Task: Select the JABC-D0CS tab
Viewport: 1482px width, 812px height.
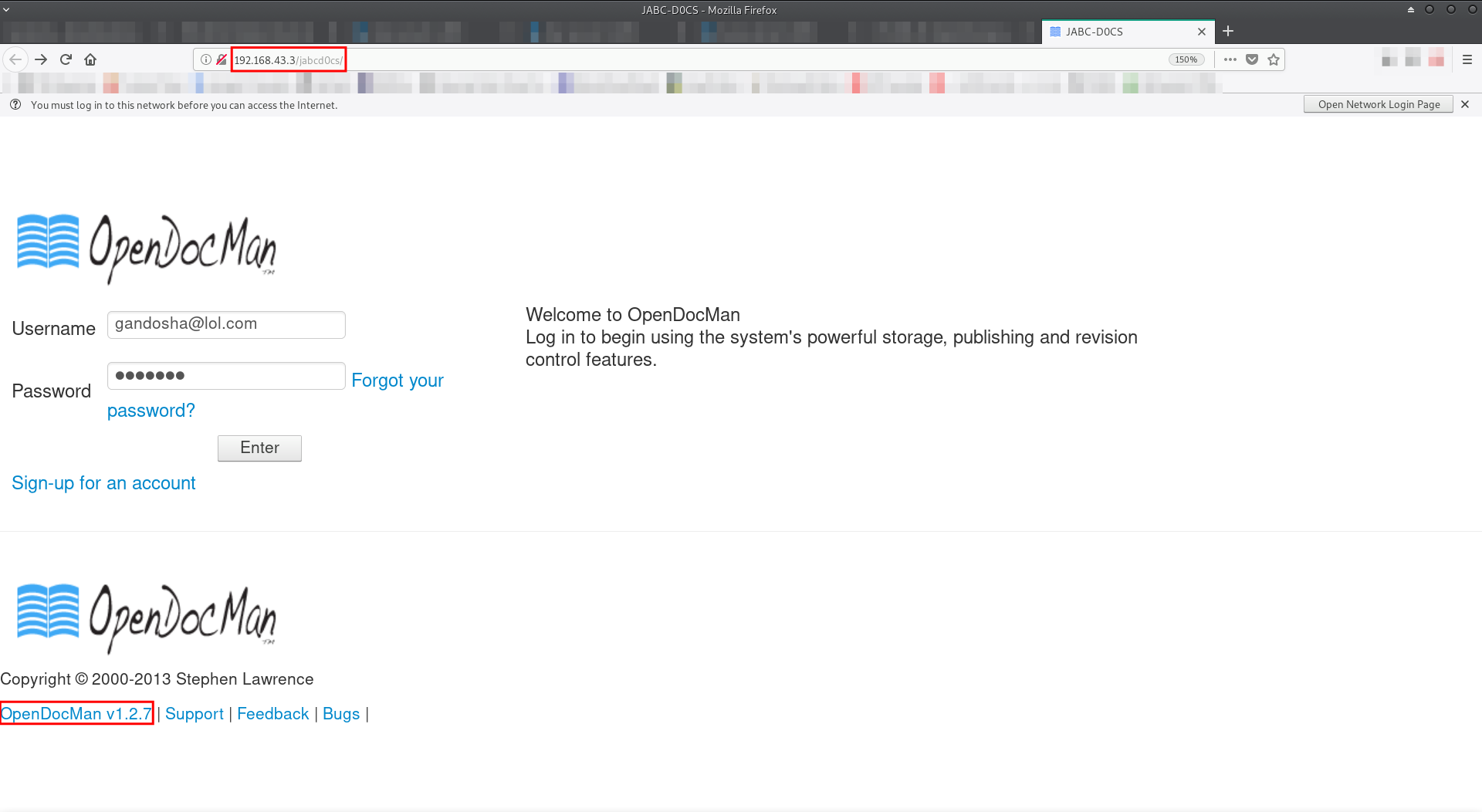Action: pos(1128,32)
